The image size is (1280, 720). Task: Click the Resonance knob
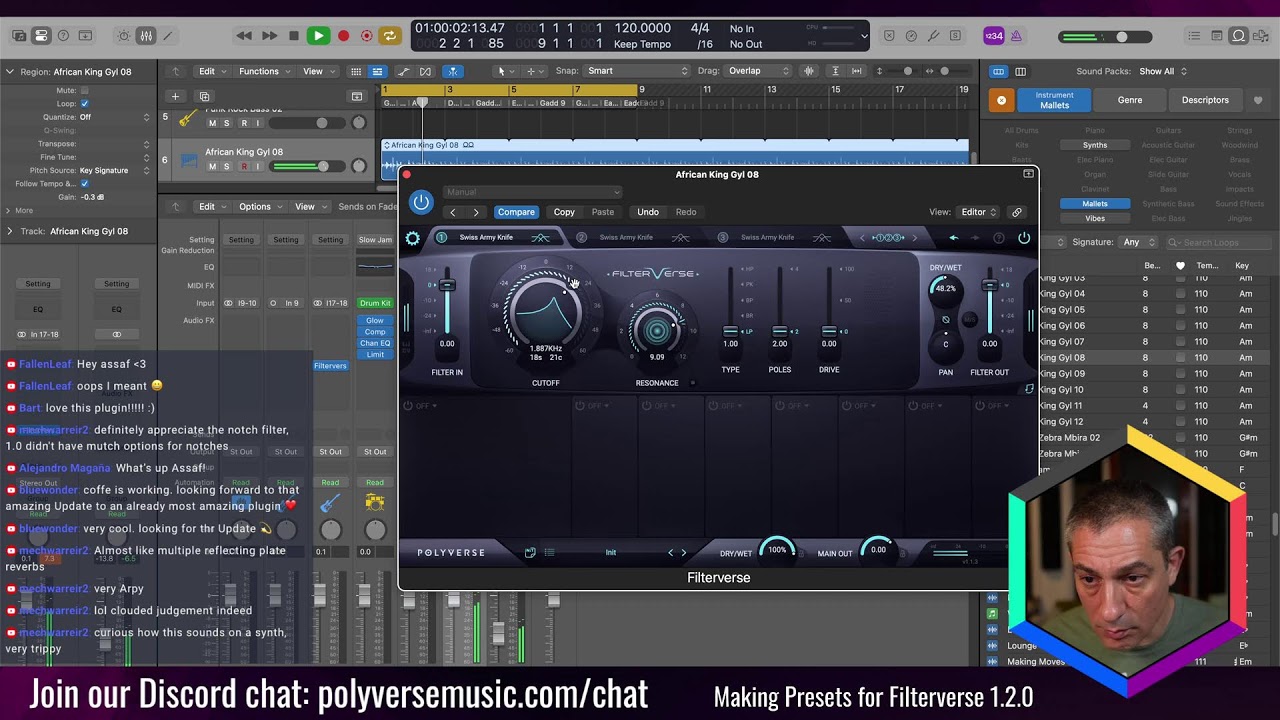tap(657, 330)
